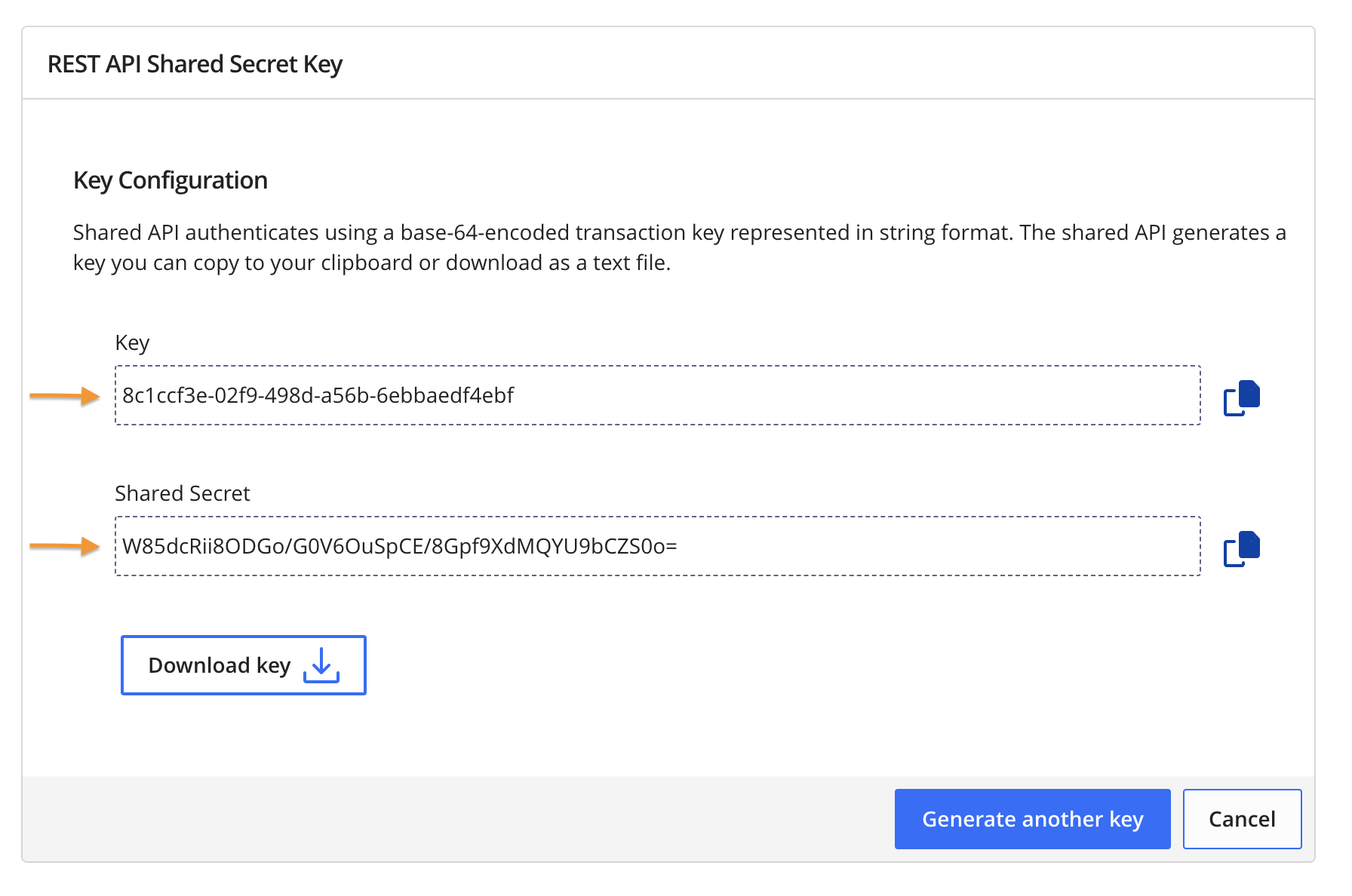The height and width of the screenshot is (896, 1352).
Task: Copy the Shared Secret to clipboard
Action: pos(1241,548)
